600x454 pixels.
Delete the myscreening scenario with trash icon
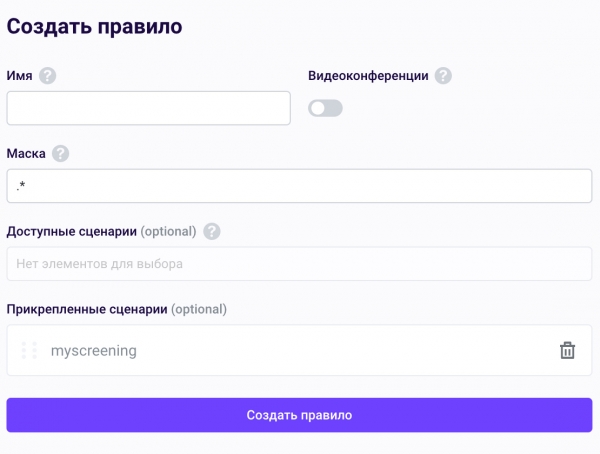567,350
